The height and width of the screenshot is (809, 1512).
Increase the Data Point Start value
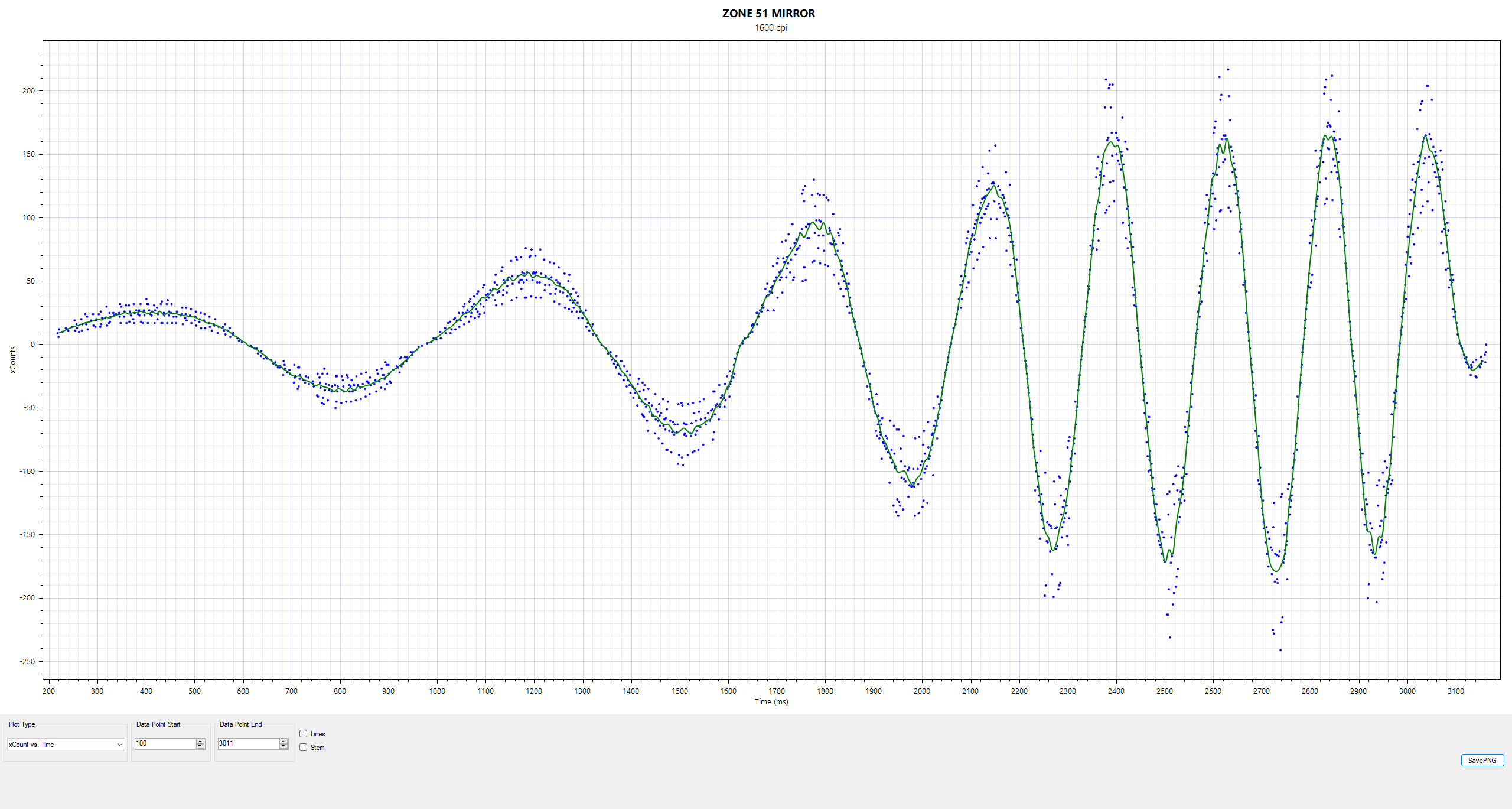tap(200, 741)
